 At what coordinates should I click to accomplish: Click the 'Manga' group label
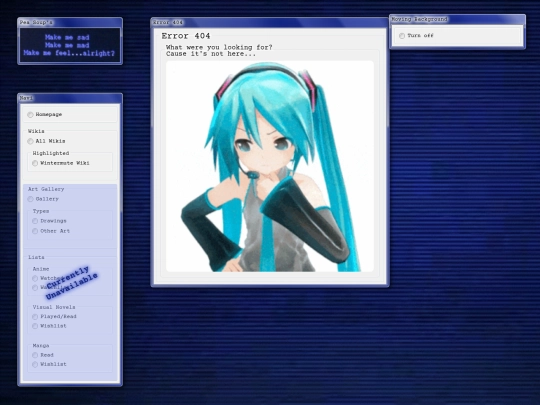[41, 345]
